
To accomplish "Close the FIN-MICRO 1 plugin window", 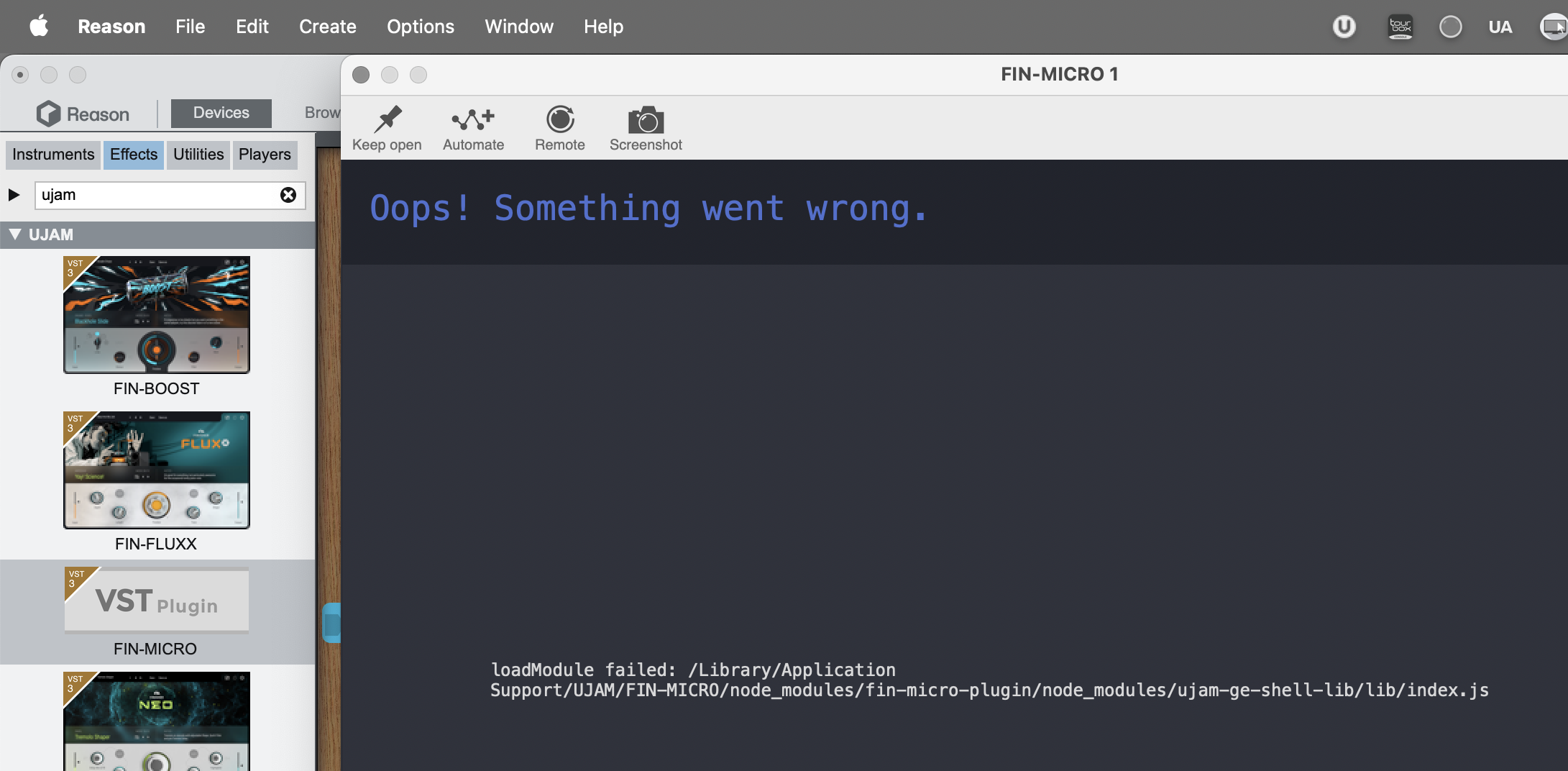I will [x=361, y=75].
